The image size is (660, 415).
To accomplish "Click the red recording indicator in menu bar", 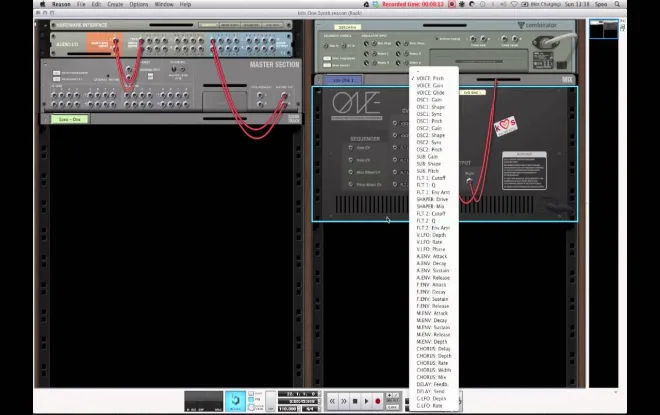I will pyautogui.click(x=452, y=4).
